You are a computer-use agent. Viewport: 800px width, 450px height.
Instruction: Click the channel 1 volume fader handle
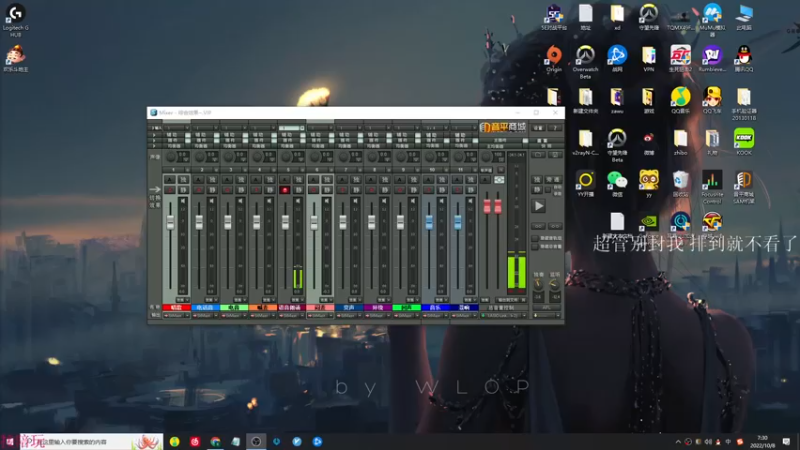point(170,222)
